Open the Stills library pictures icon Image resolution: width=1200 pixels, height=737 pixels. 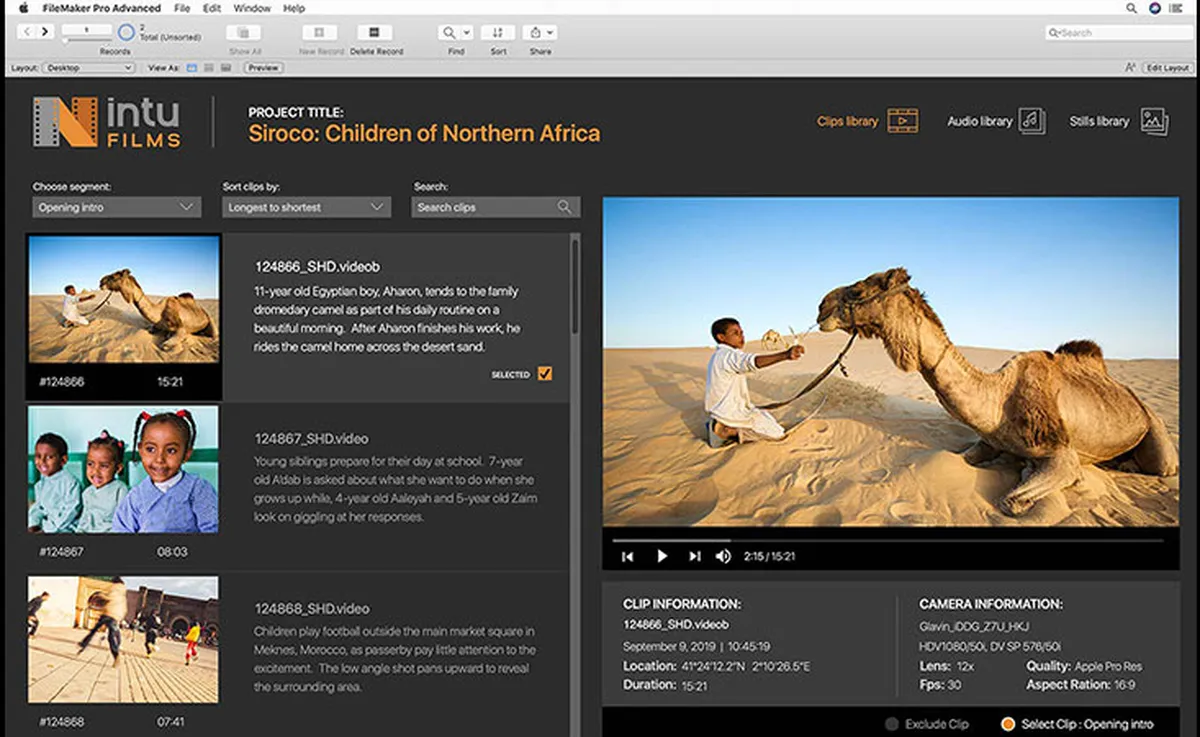tap(1154, 121)
